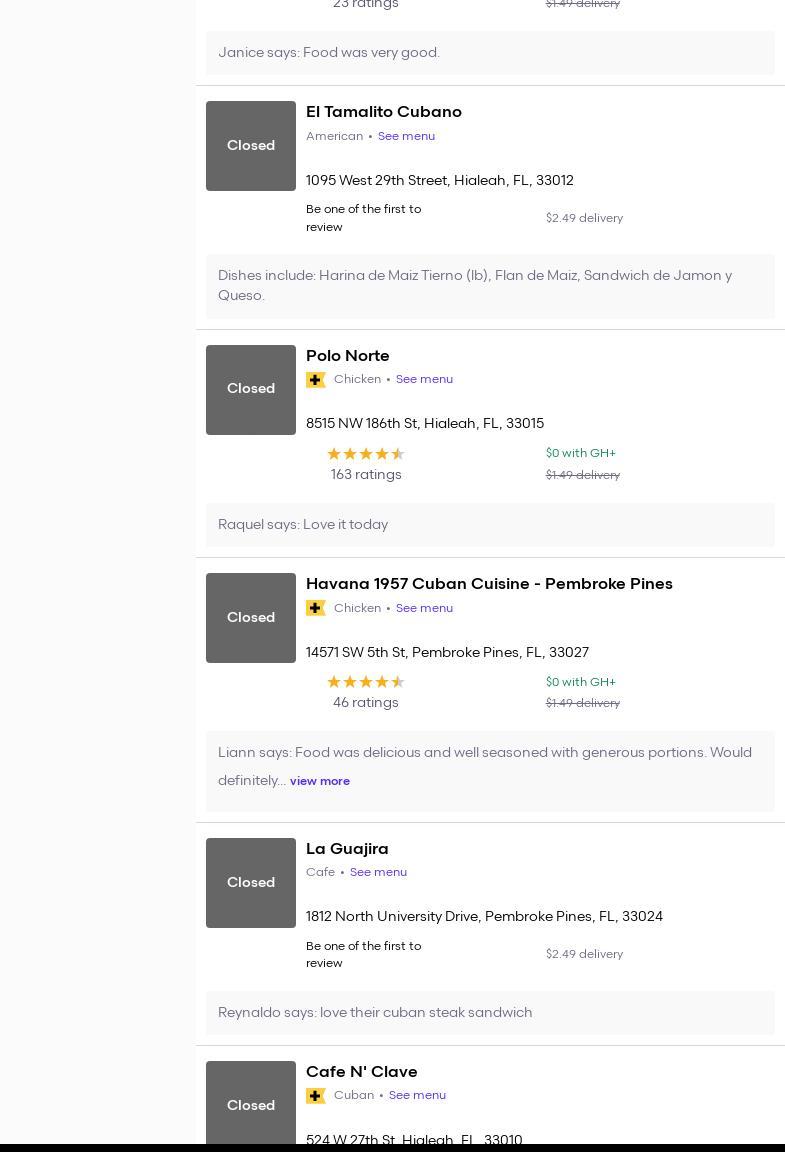Click the 163 ratings count for Polo Norte

tap(366, 475)
